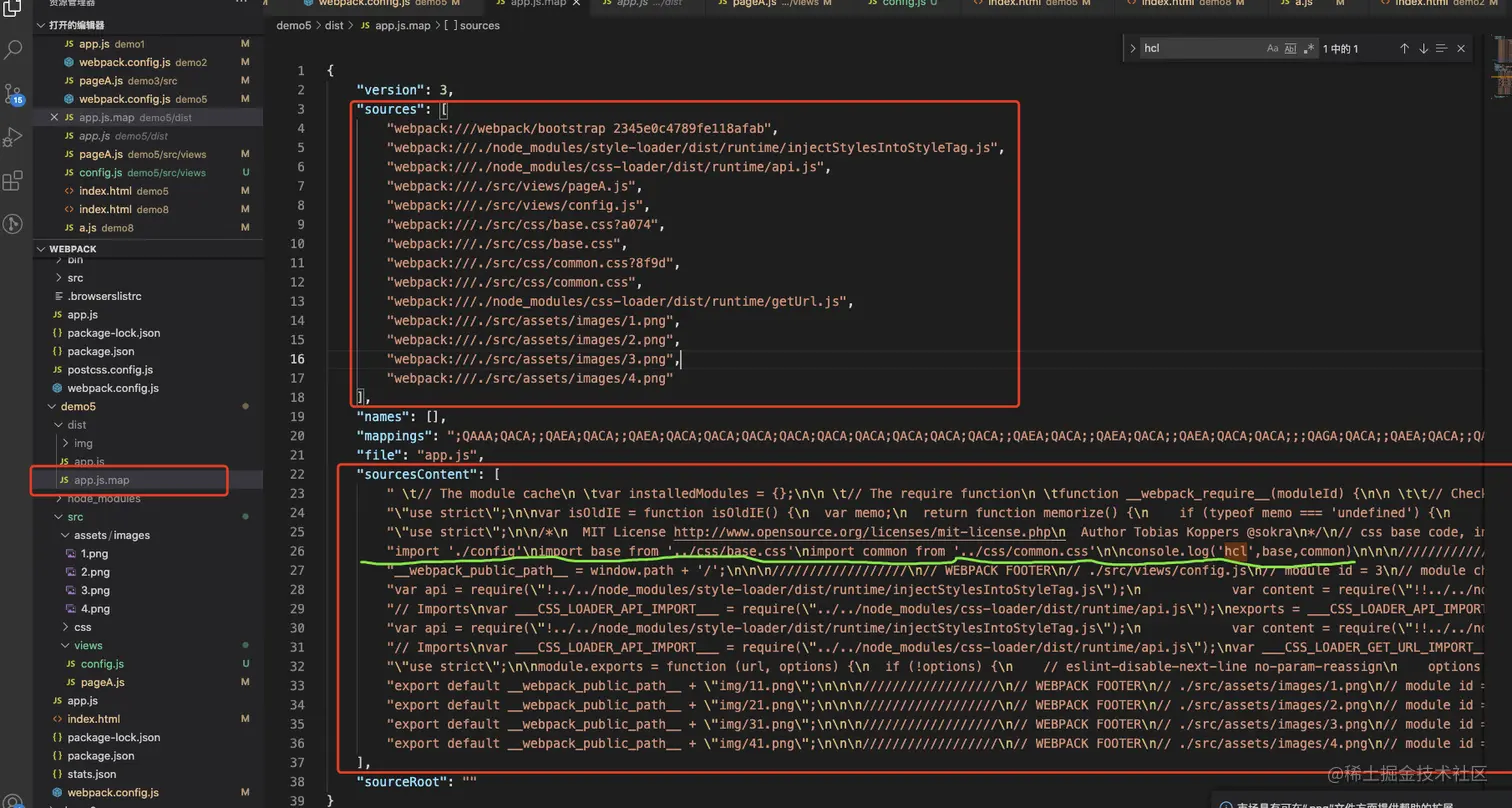Open the Git Graph icon in the activity bar

14,224
